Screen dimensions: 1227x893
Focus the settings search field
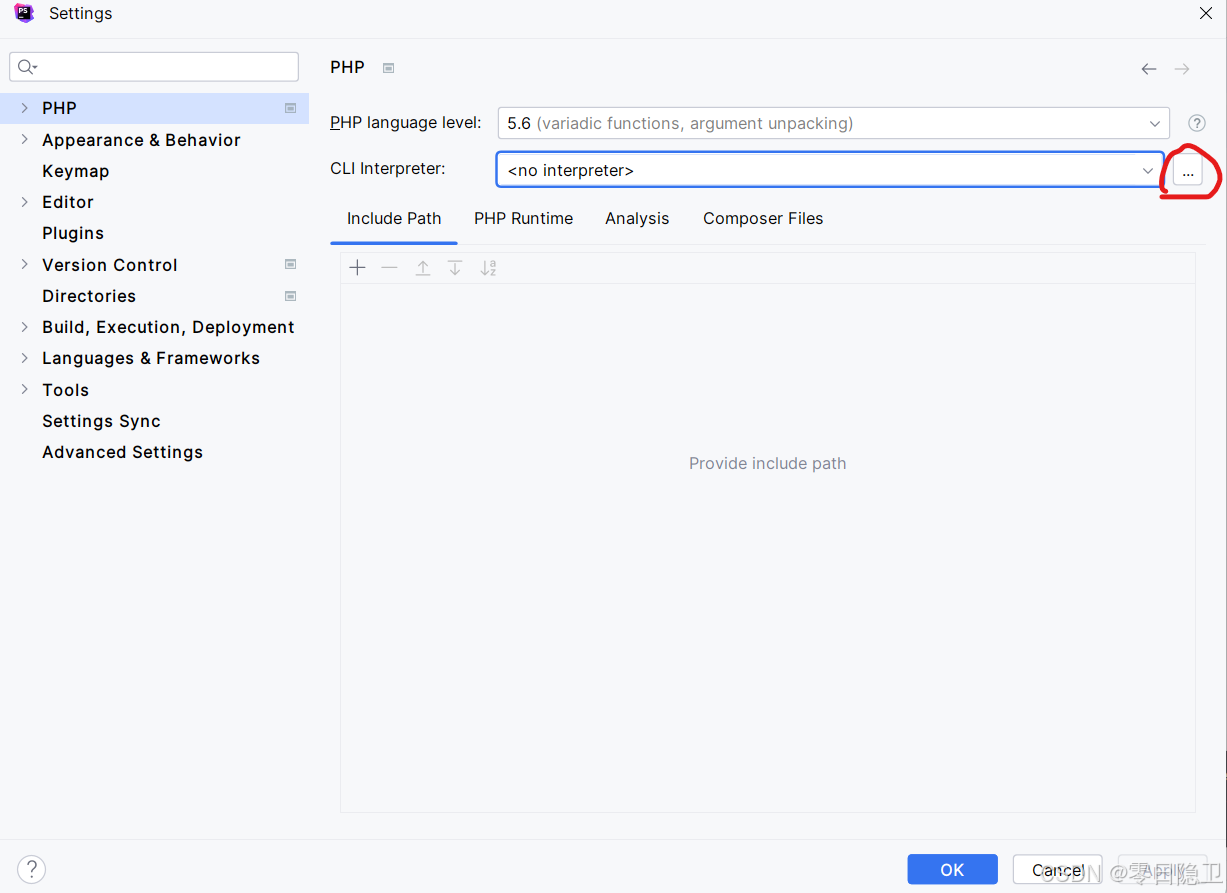[x=154, y=67]
